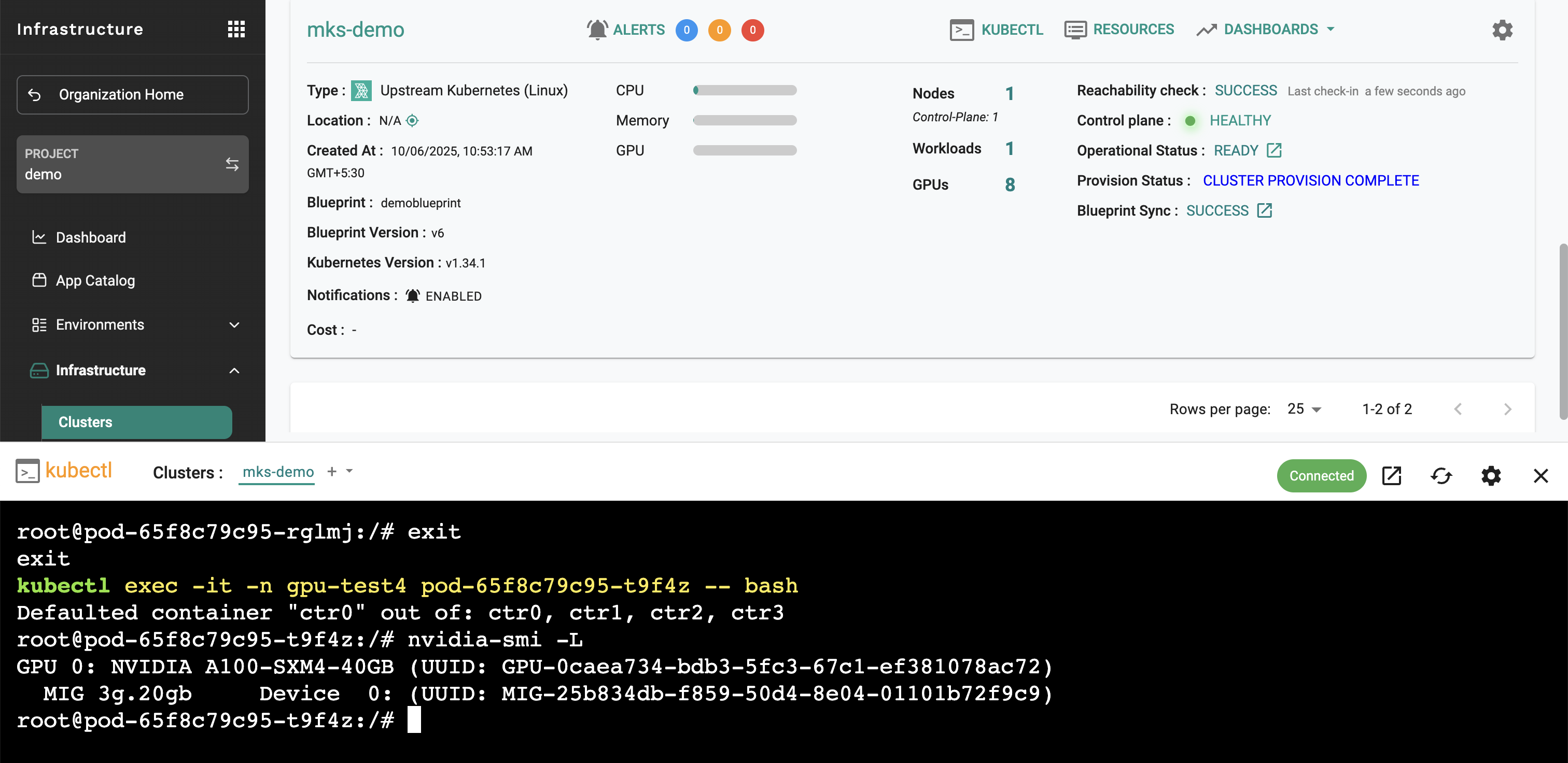
Task: Collapse the Infrastructure sidebar section
Action: (x=234, y=370)
